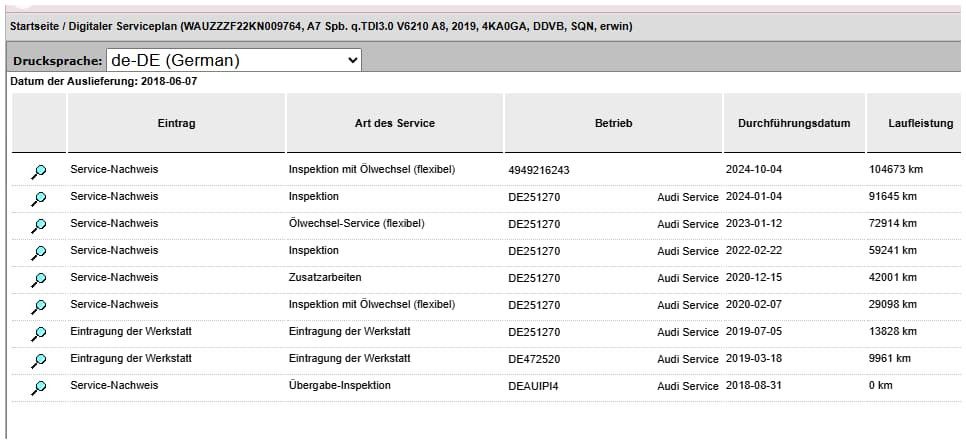
Task: View details of the 2023-01-12 Ölwechsel-Service
Action: [39, 226]
